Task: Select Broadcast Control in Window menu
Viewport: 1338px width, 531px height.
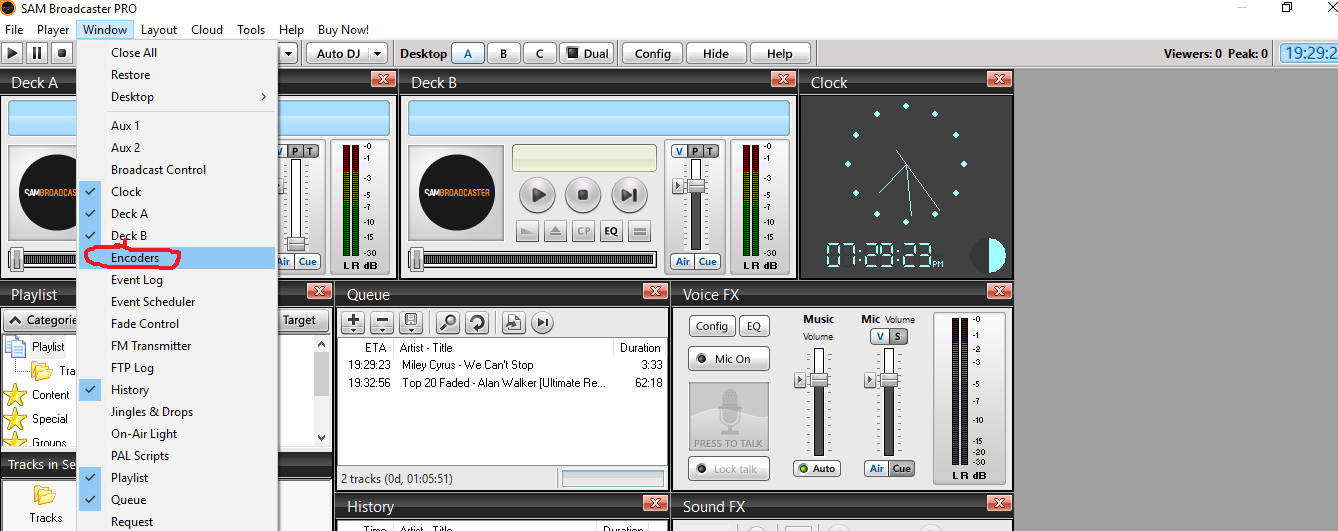Action: [x=177, y=170]
